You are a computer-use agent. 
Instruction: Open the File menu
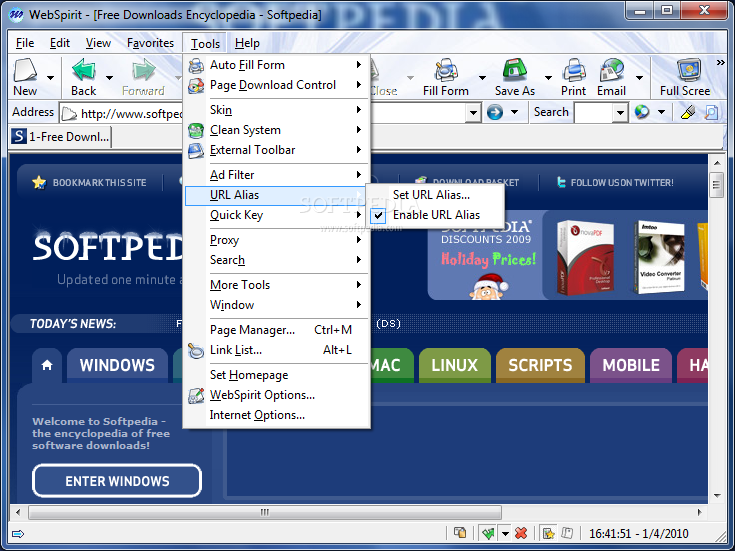pyautogui.click(x=25, y=43)
